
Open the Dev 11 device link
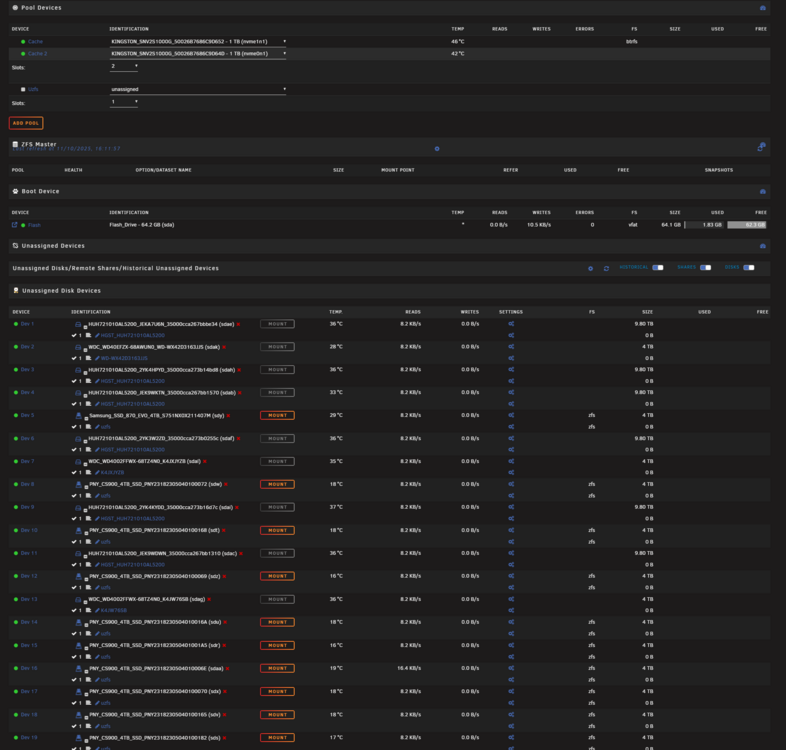coord(29,553)
